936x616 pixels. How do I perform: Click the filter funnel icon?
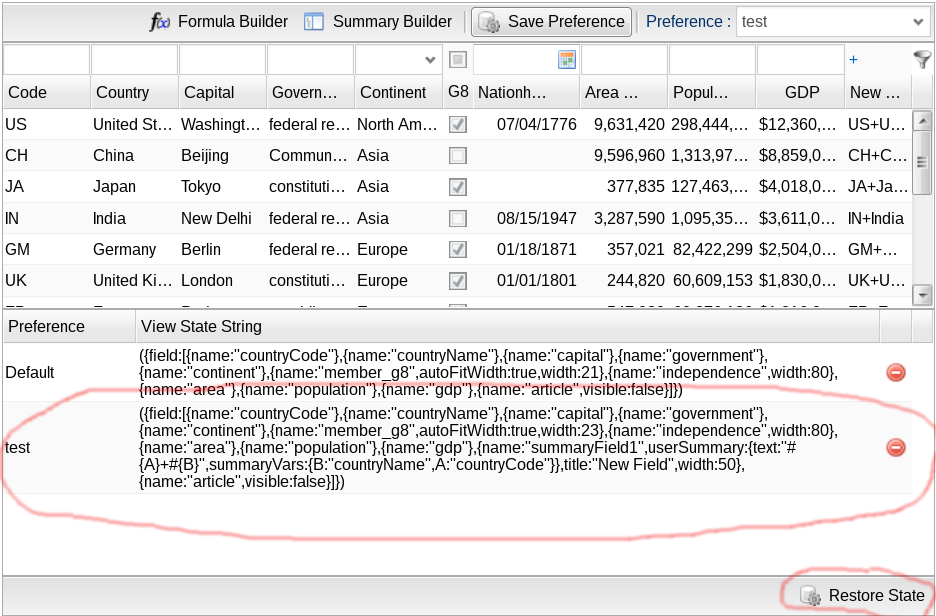(x=922, y=60)
